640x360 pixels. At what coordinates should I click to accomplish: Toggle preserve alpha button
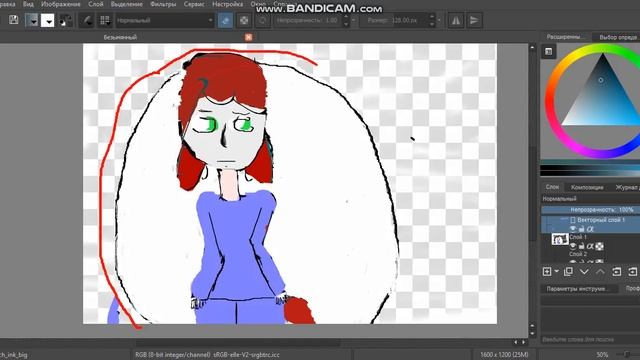click(244, 20)
